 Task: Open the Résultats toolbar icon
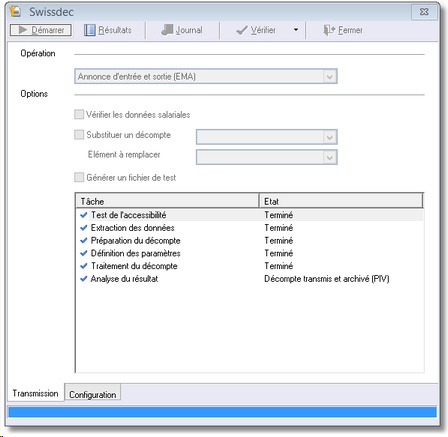point(89,30)
